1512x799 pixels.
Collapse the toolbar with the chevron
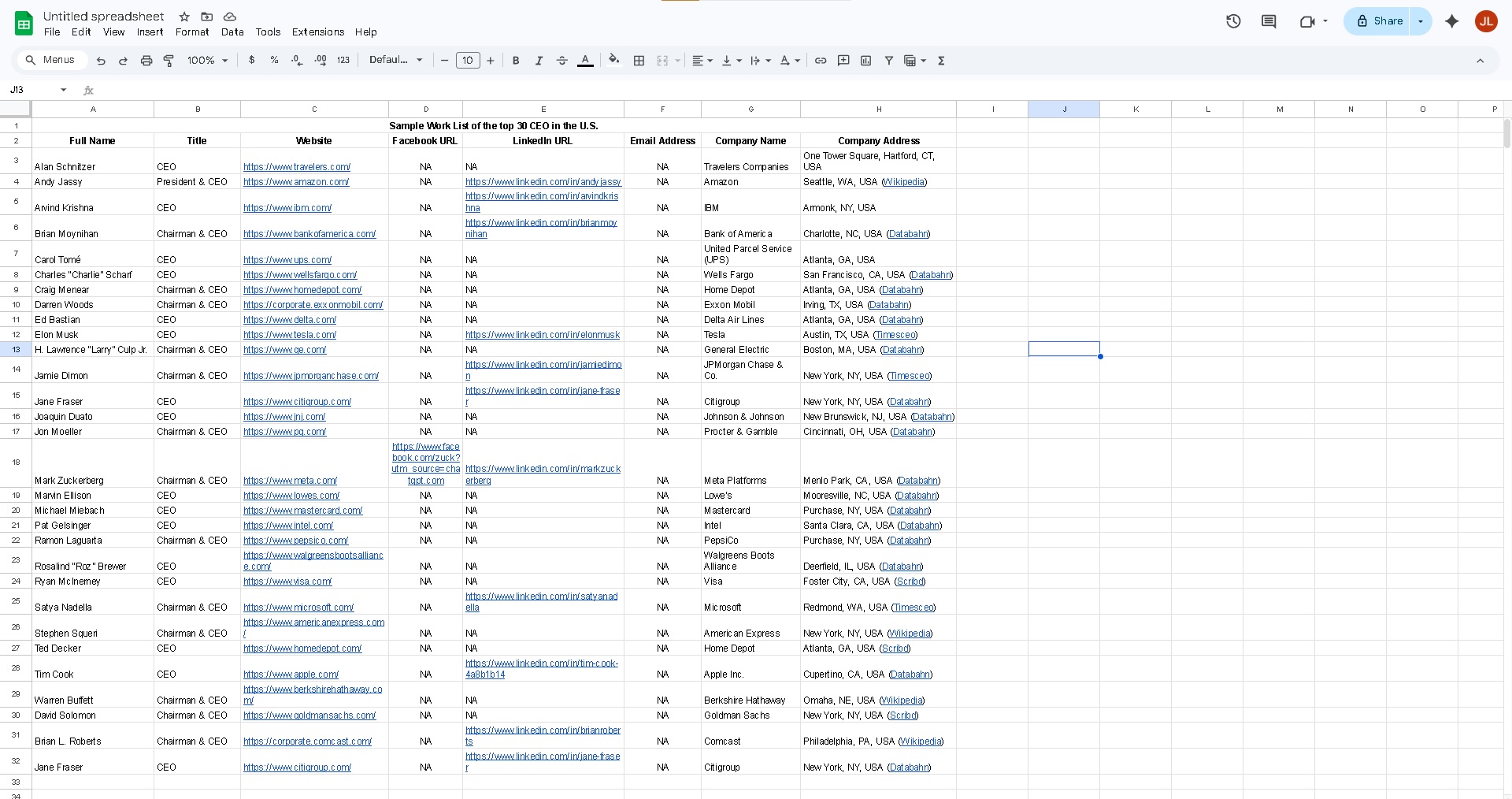[x=1480, y=61]
